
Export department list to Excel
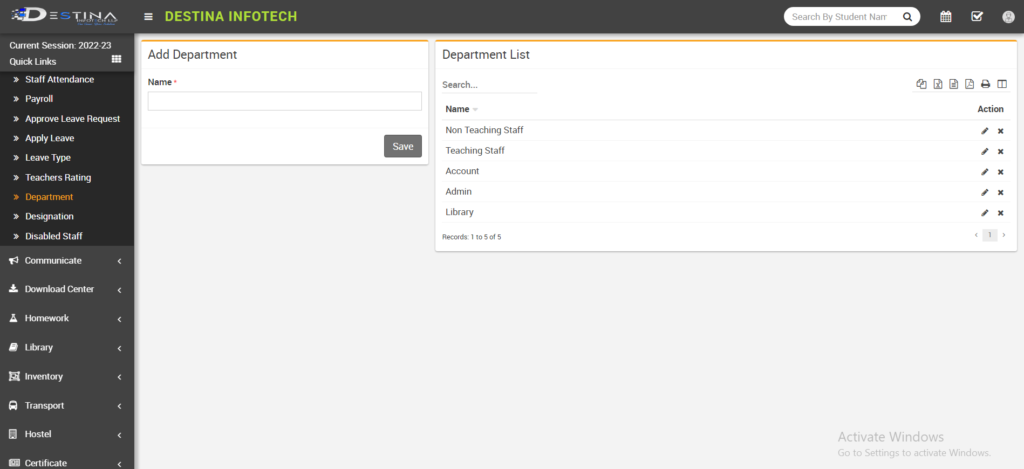click(937, 84)
